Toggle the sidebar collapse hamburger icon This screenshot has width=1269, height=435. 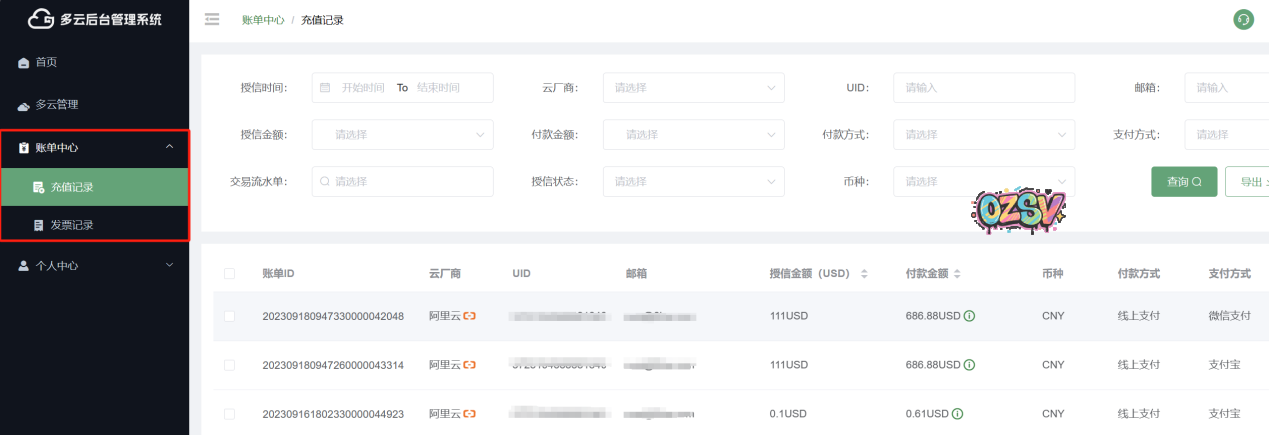(x=212, y=19)
